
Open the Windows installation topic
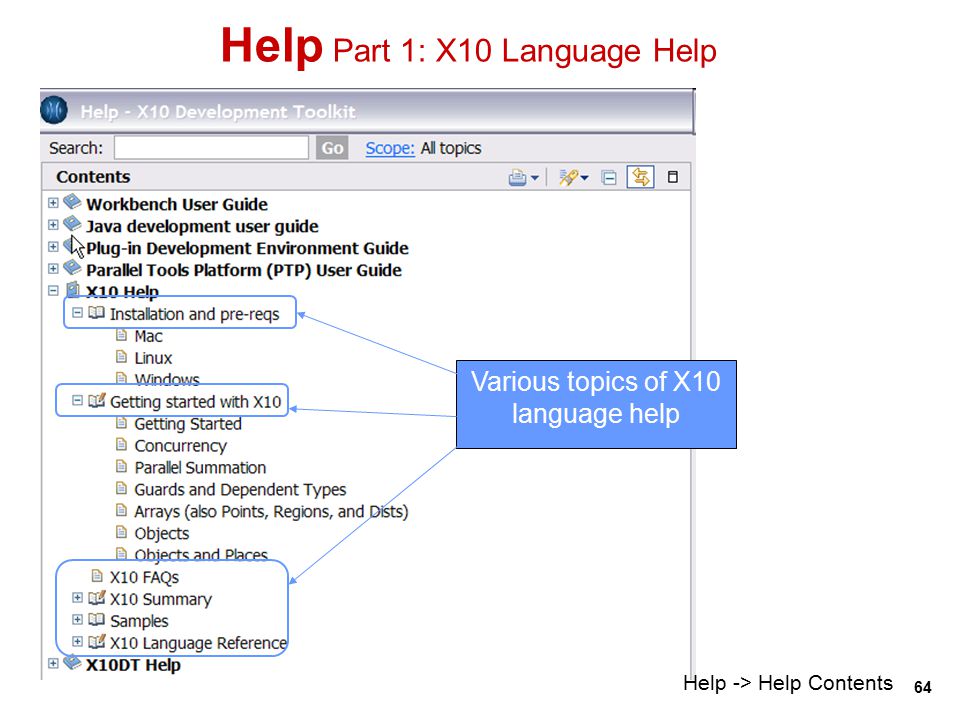[167, 380]
